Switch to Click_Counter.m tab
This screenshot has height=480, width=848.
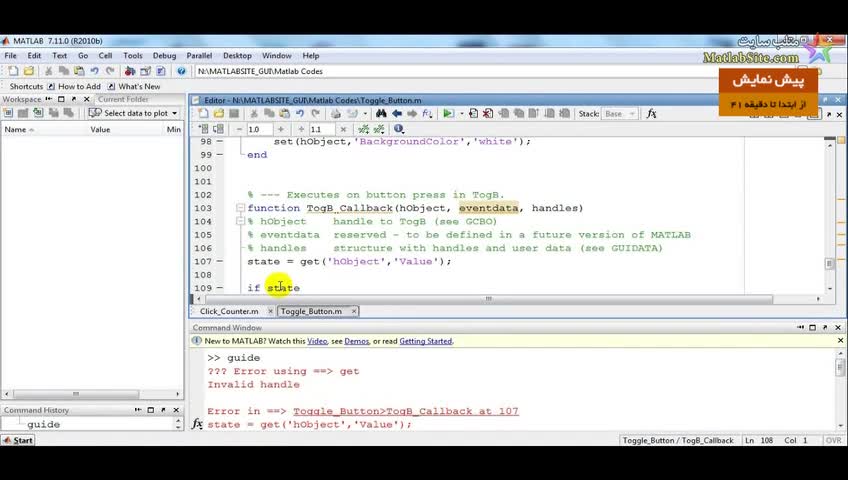pyautogui.click(x=229, y=311)
